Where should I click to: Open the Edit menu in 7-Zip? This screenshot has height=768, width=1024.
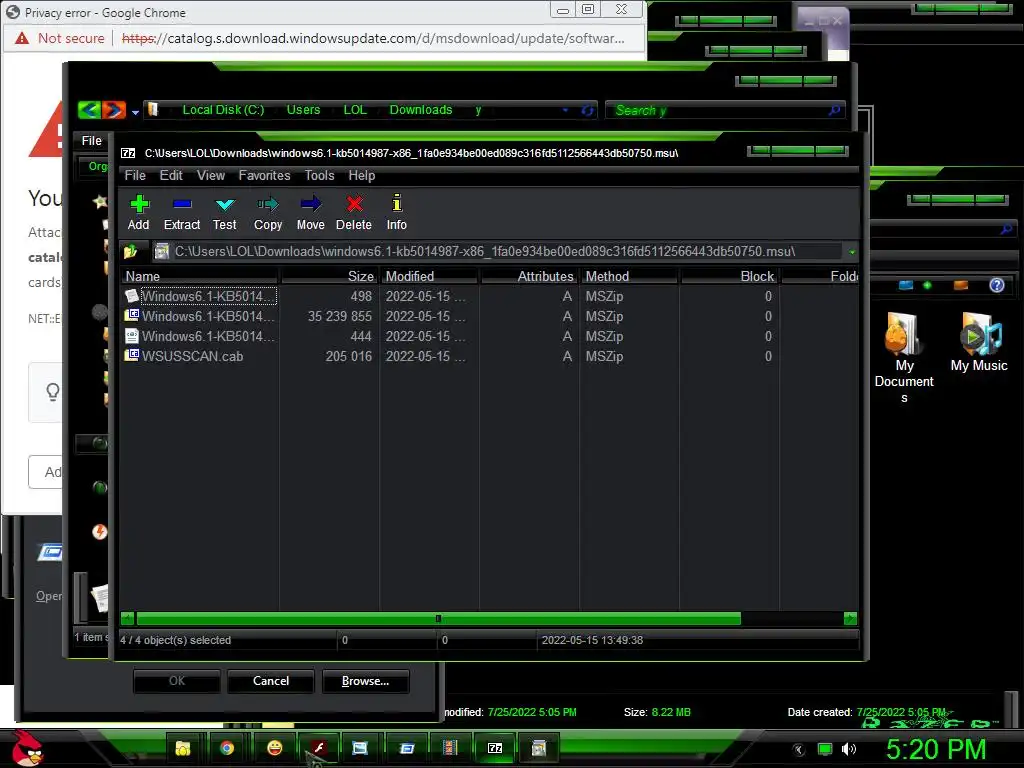tap(171, 176)
